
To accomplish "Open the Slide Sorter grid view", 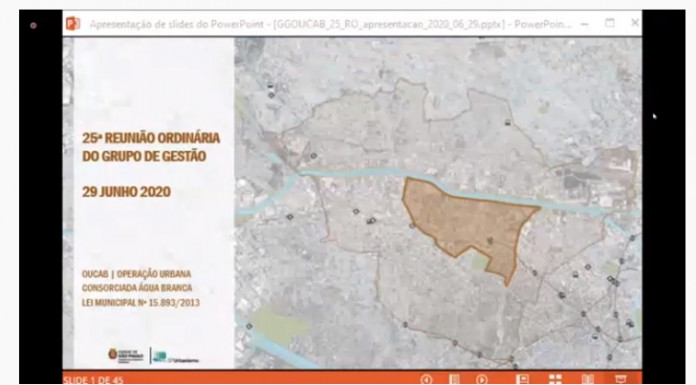I will [555, 380].
